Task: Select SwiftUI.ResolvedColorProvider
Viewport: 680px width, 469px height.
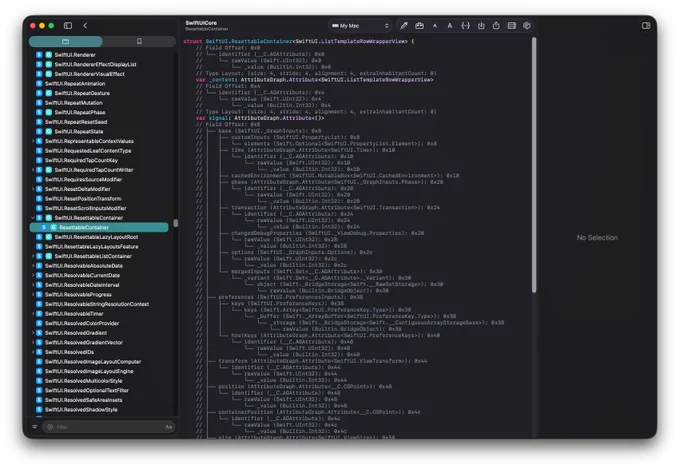Action: [100, 323]
